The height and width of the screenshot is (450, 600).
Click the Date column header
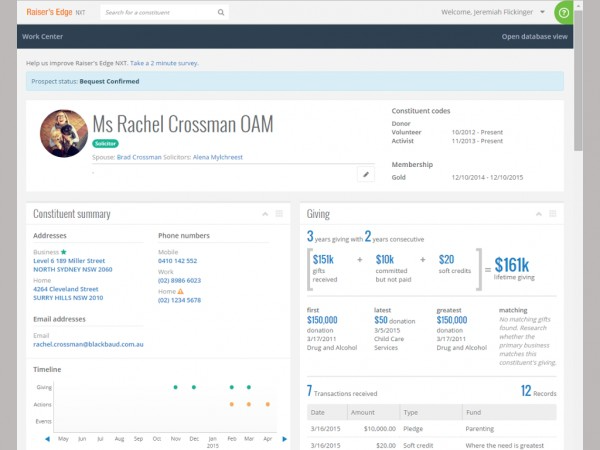tap(327, 412)
